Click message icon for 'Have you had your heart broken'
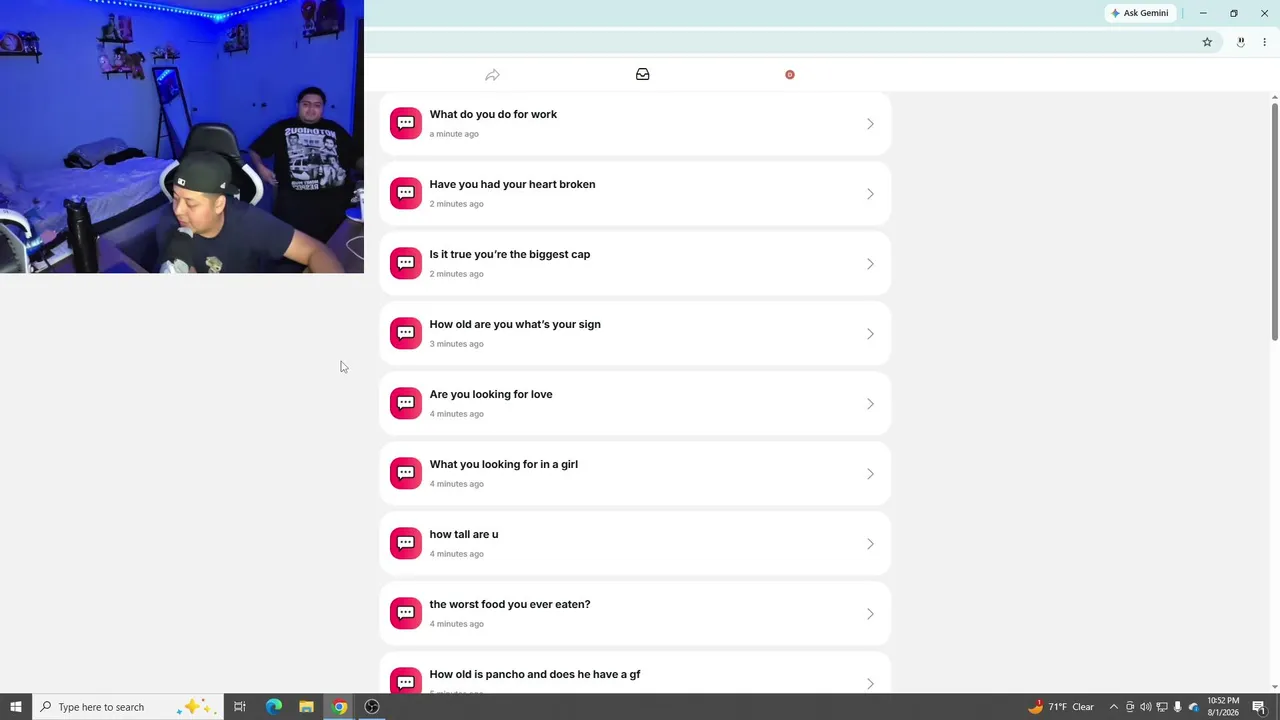1280x720 pixels. (406, 193)
